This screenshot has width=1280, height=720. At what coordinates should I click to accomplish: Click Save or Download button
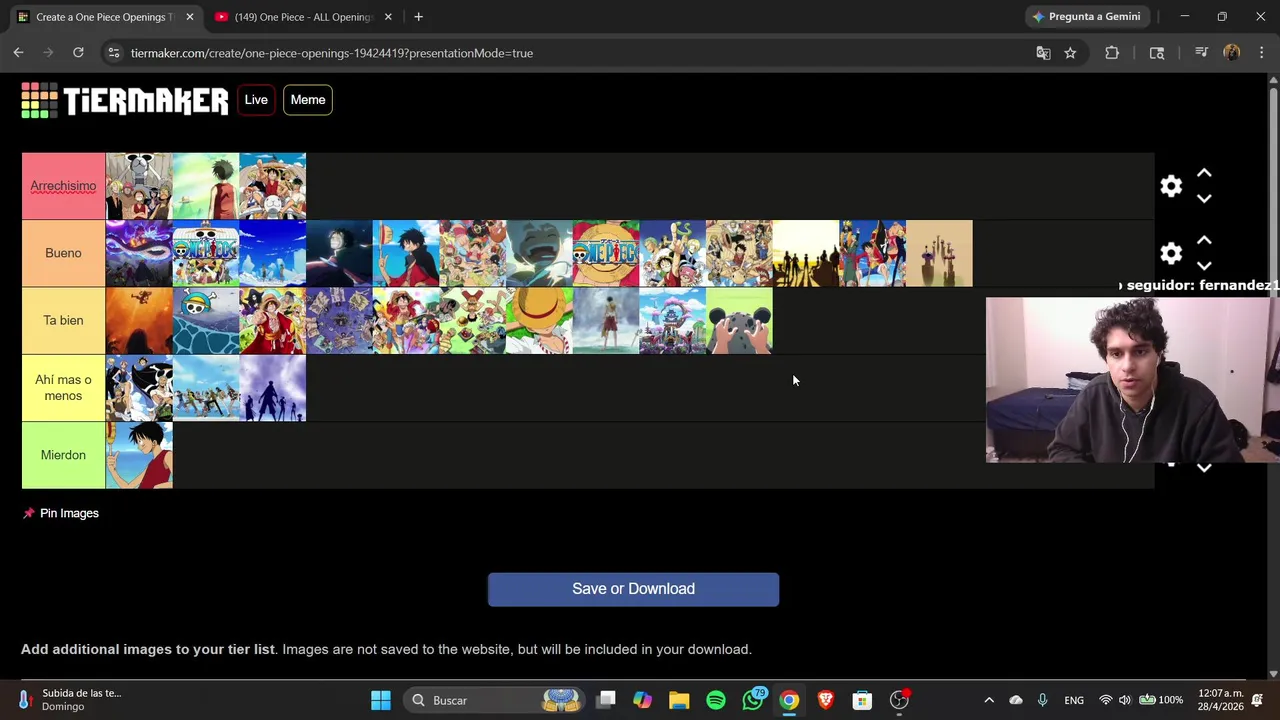[633, 589]
